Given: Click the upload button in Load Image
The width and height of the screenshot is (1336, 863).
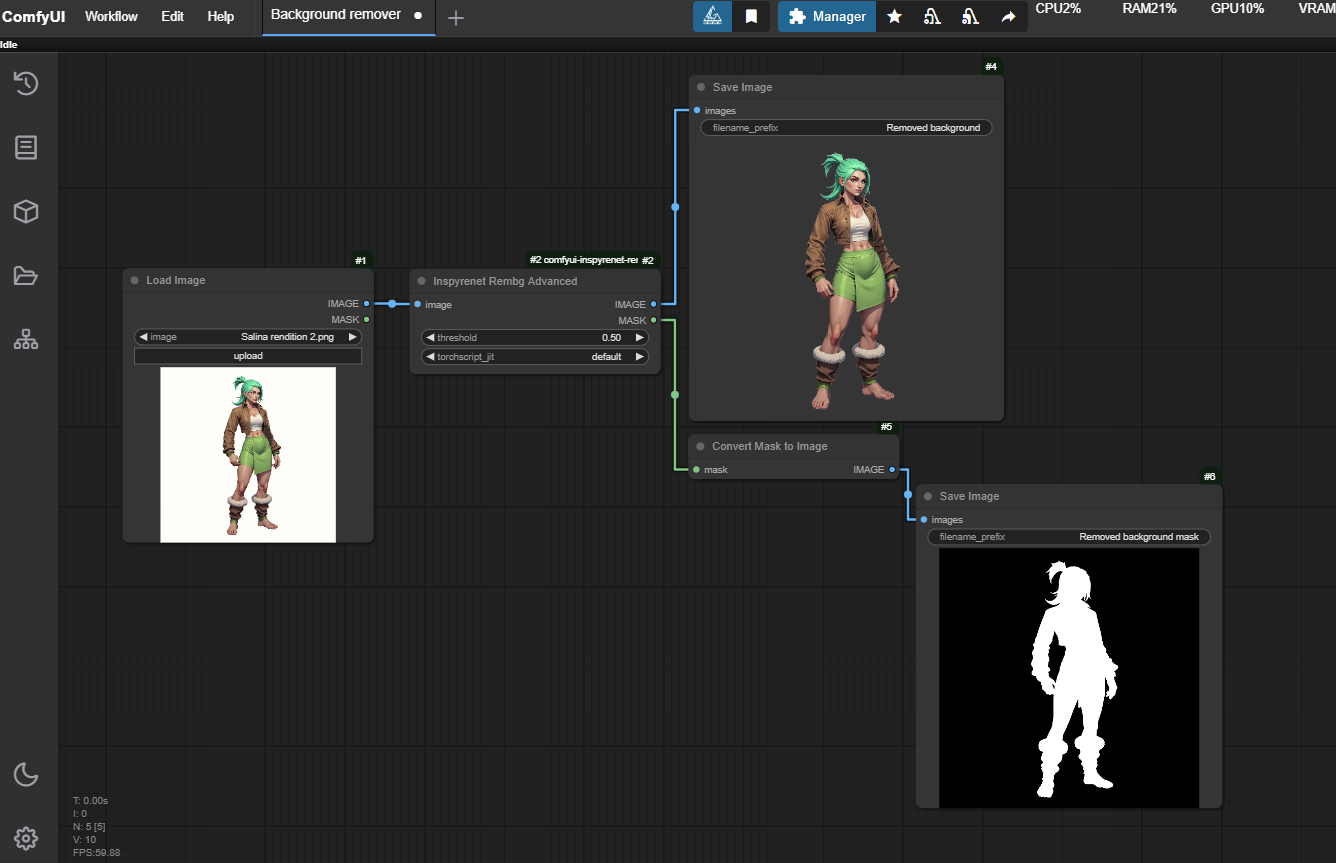Looking at the screenshot, I should pos(248,356).
